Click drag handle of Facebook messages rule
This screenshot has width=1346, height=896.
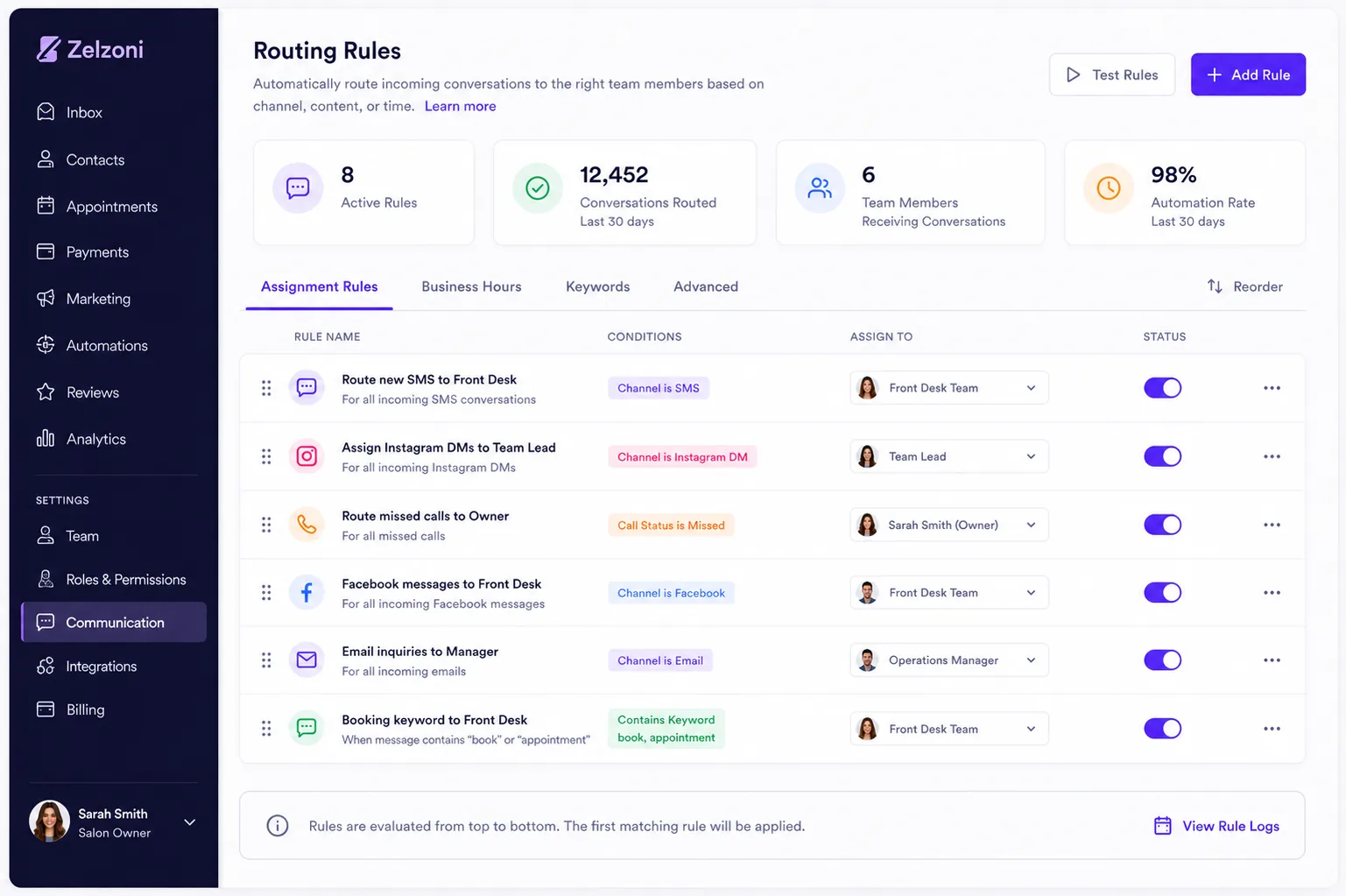[x=266, y=593]
